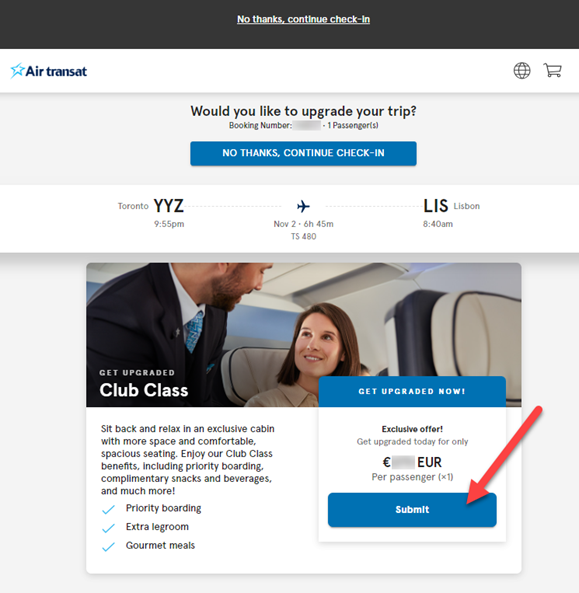Image resolution: width=579 pixels, height=593 pixels.
Task: Click the TS 480 flight number
Action: tap(303, 236)
